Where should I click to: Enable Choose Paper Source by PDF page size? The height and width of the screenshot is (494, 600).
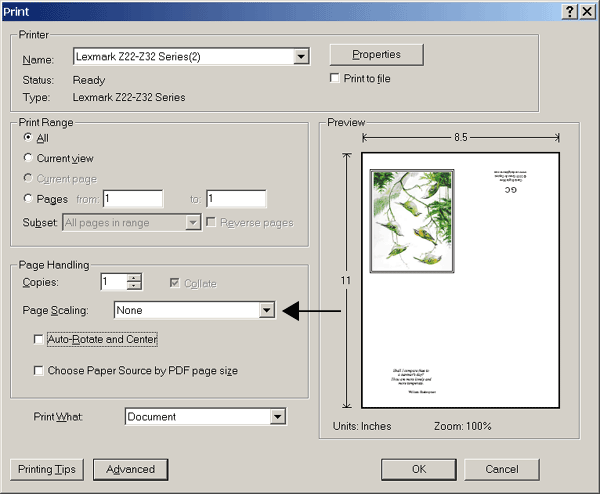39,371
